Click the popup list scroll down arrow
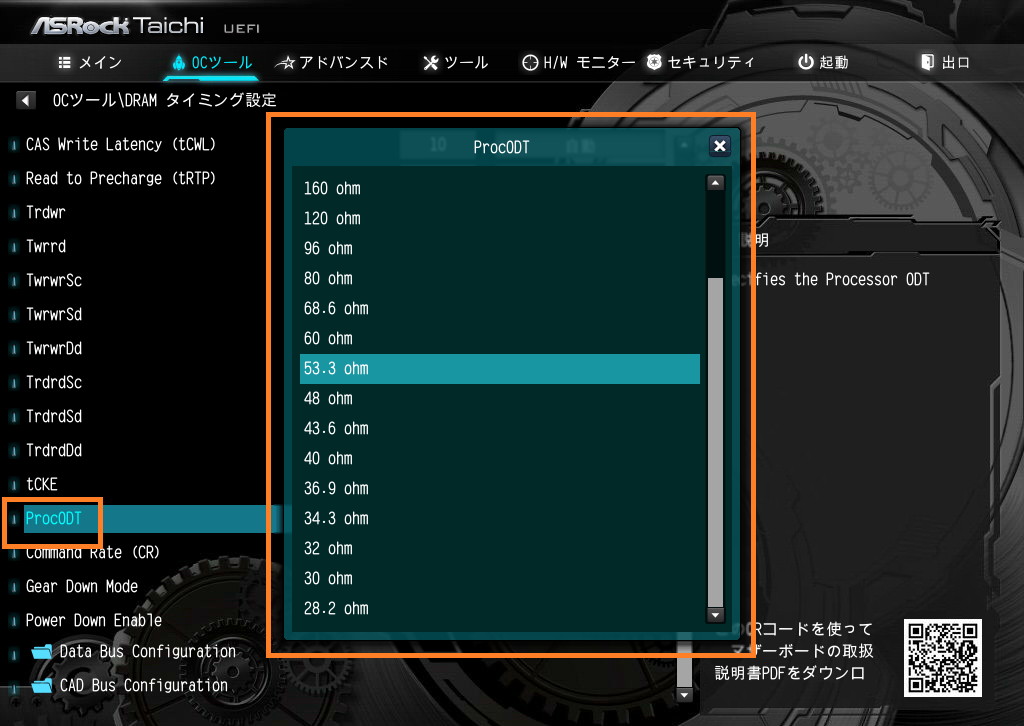Viewport: 1024px width, 726px height. (716, 615)
